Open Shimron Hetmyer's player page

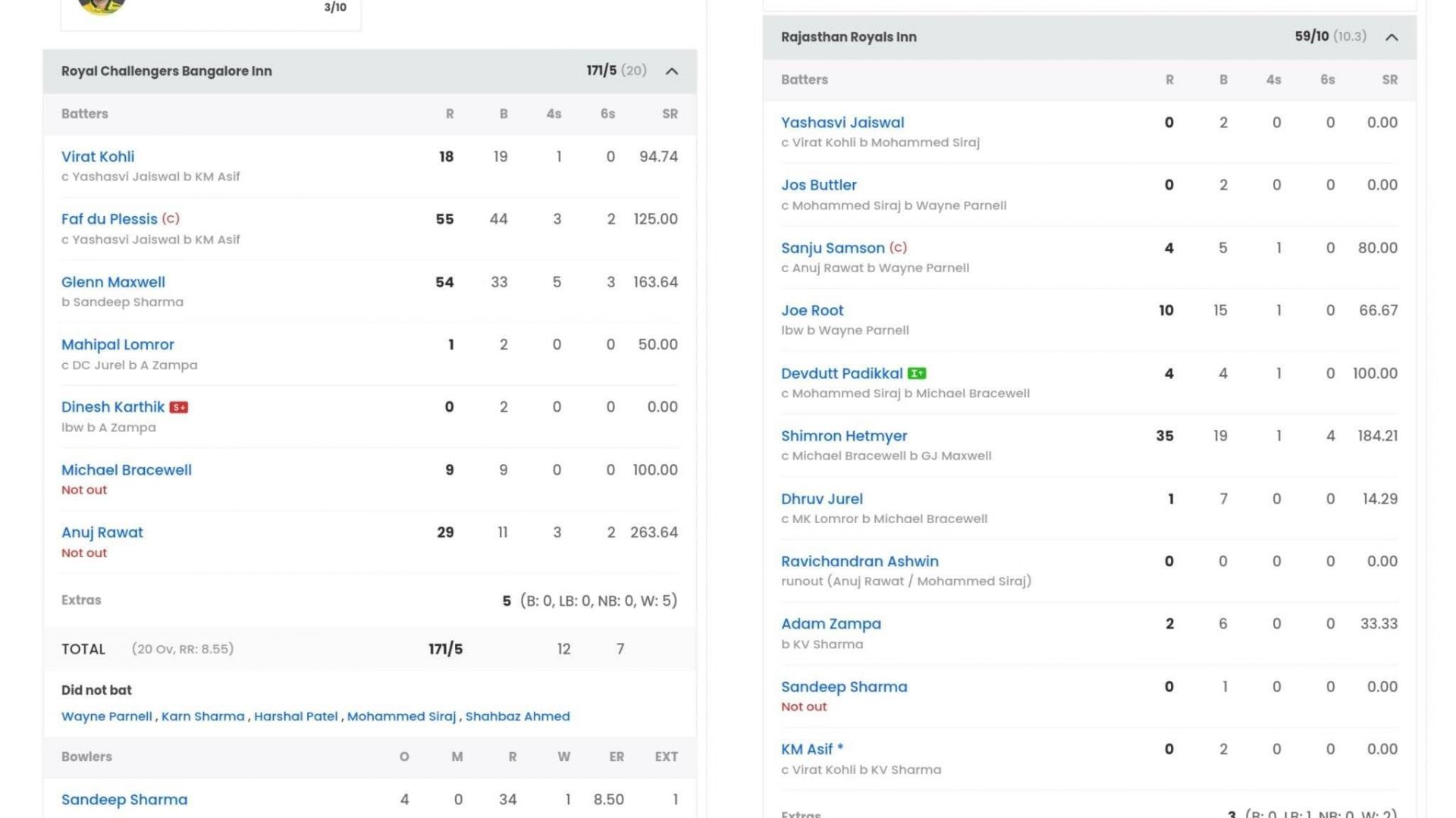click(x=844, y=436)
